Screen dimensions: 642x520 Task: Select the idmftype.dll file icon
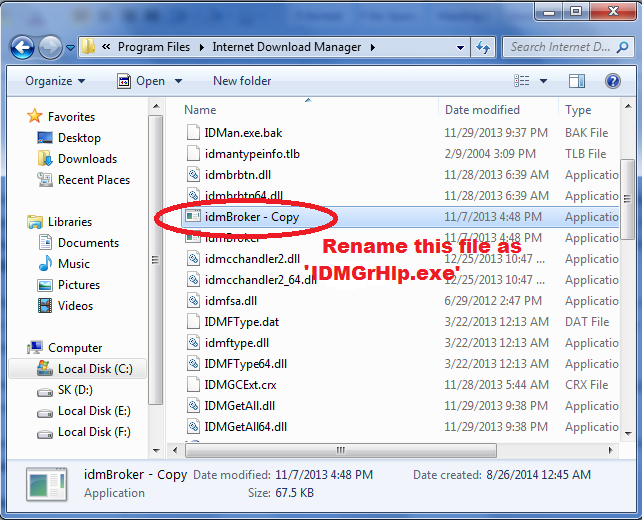(x=193, y=343)
